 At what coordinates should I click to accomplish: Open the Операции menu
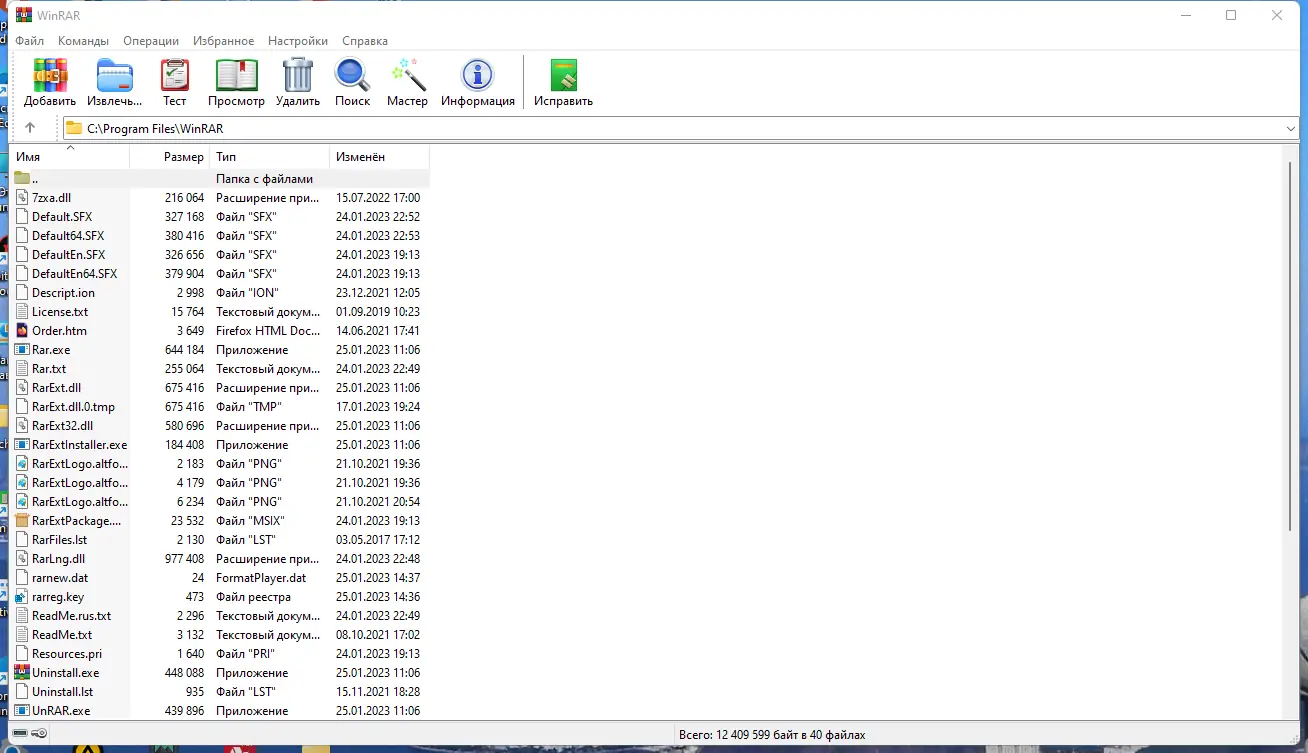tap(151, 41)
